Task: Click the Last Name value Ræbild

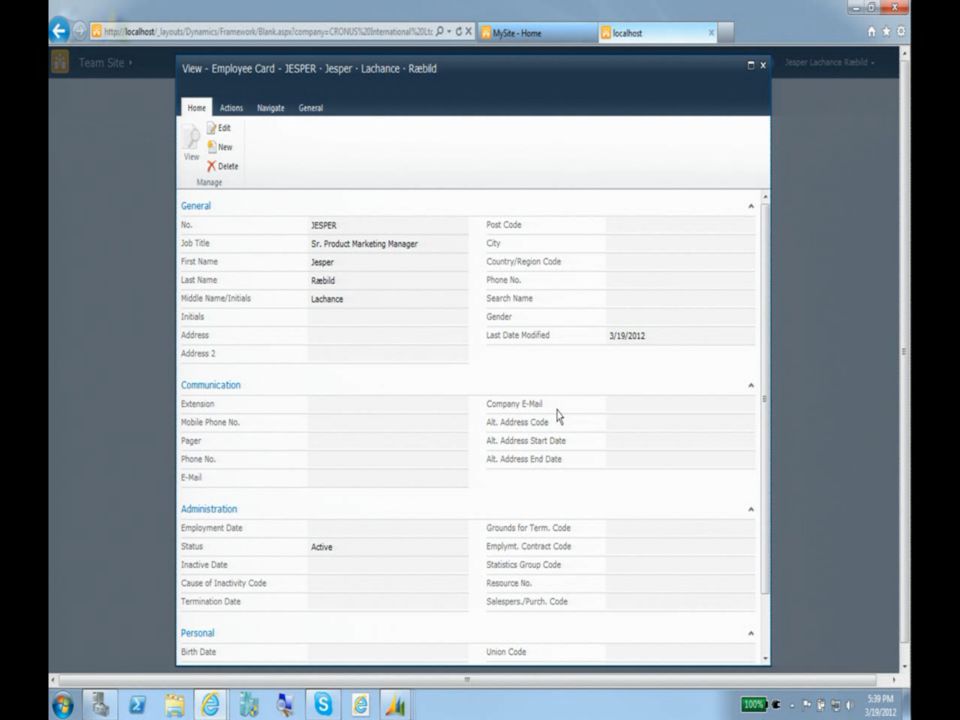Action: [323, 280]
